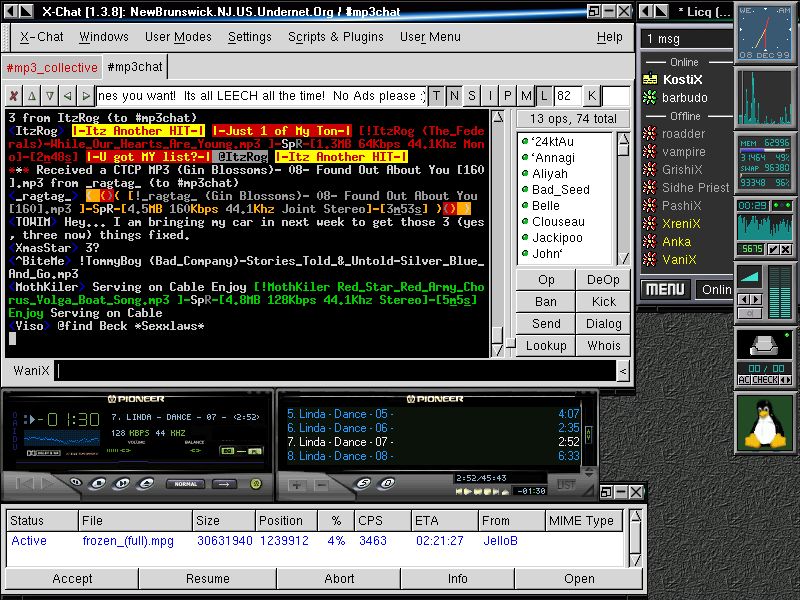Click Resume in the file transfer window
The width and height of the screenshot is (800, 600).
(x=207, y=578)
